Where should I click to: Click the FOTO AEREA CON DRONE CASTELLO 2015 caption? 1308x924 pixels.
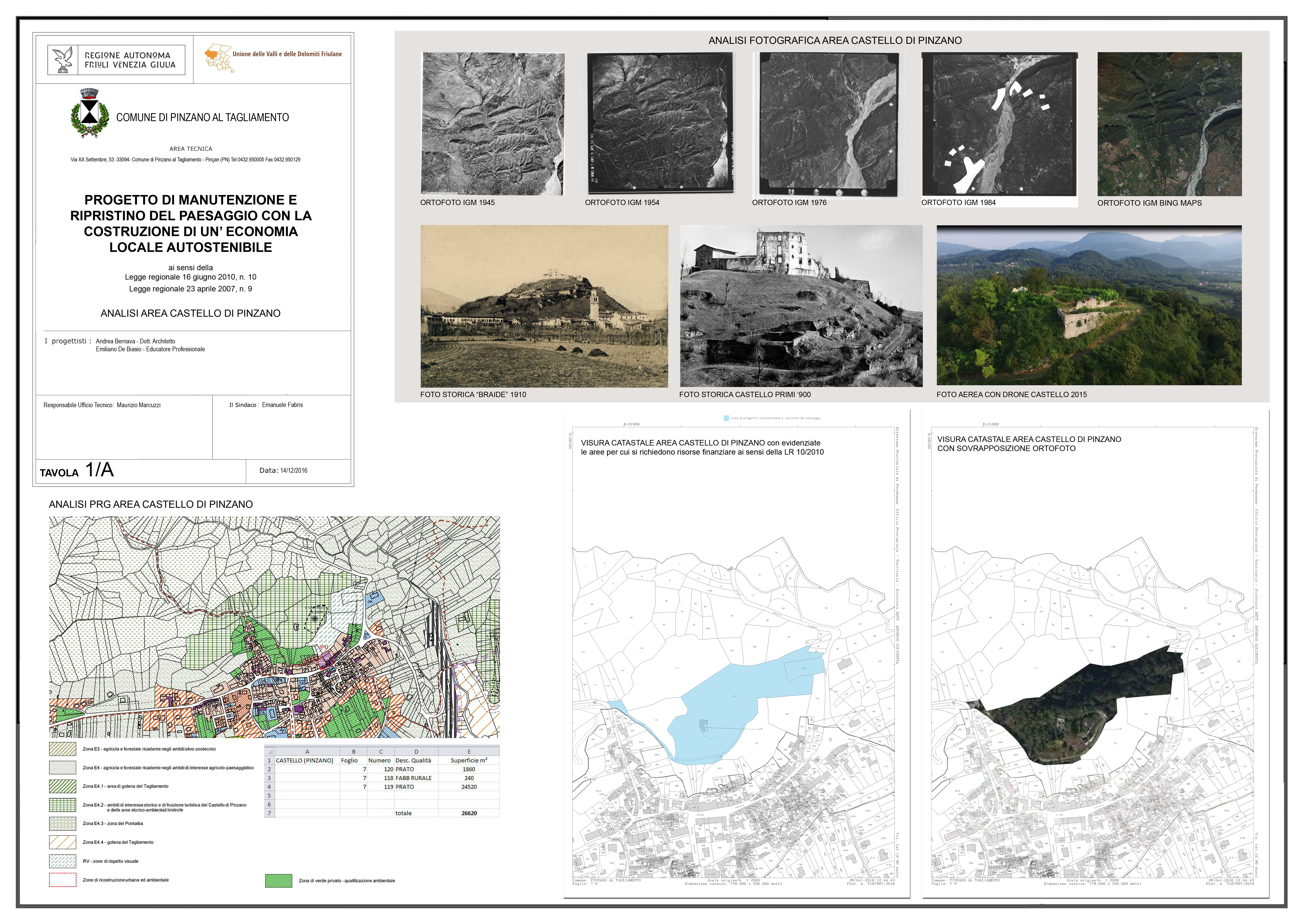[x=1012, y=394]
